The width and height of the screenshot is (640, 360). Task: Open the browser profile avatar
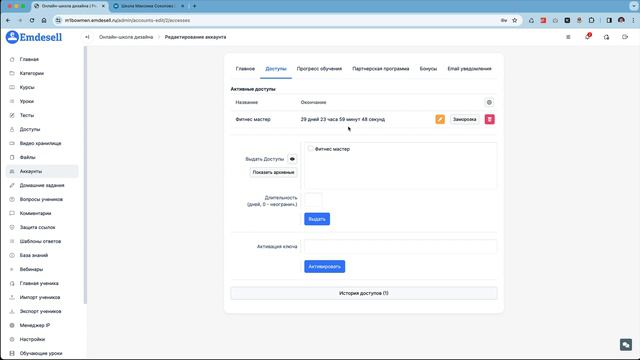[x=621, y=20]
